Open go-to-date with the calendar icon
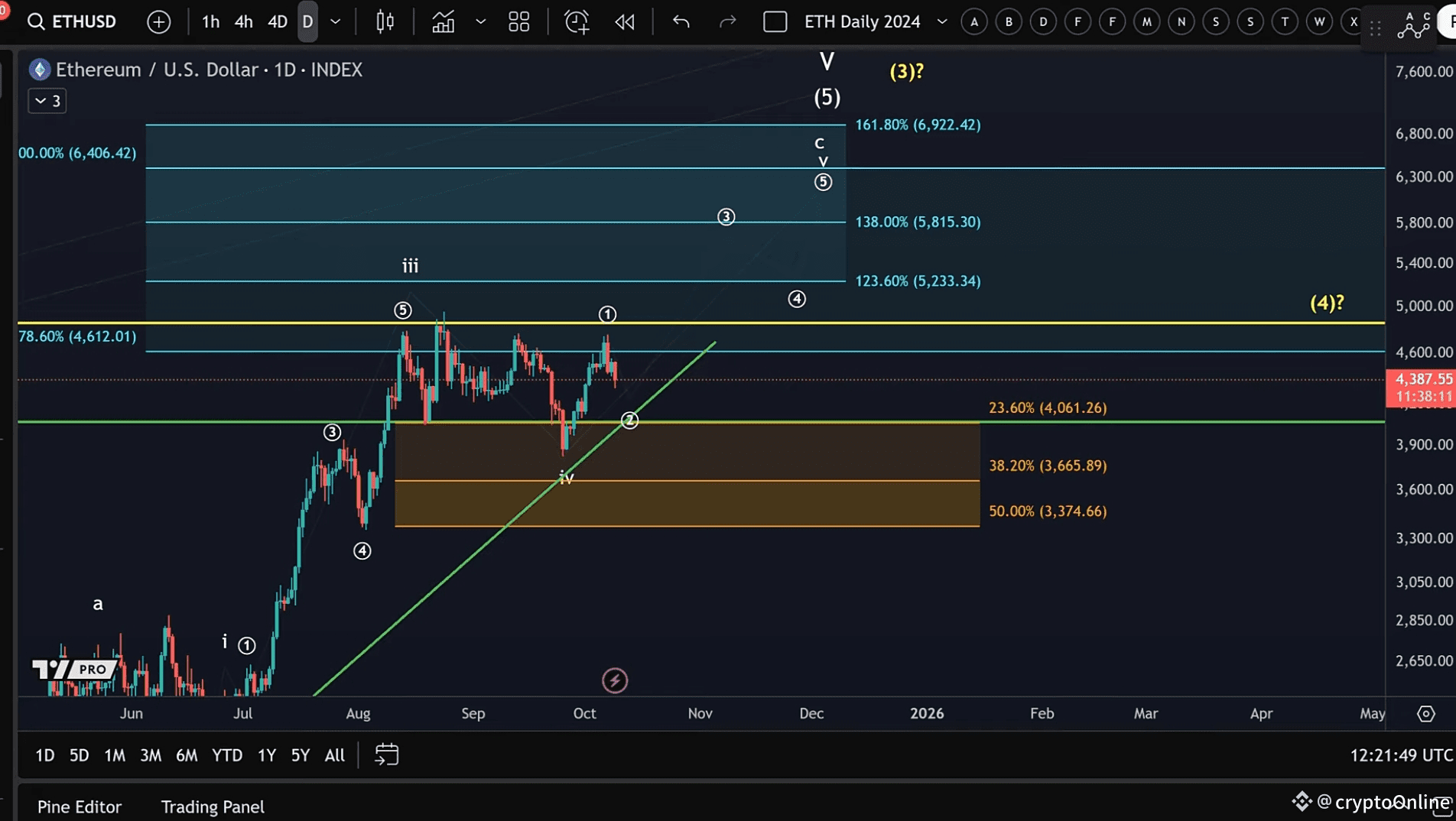The width and height of the screenshot is (1456, 821). 387,755
